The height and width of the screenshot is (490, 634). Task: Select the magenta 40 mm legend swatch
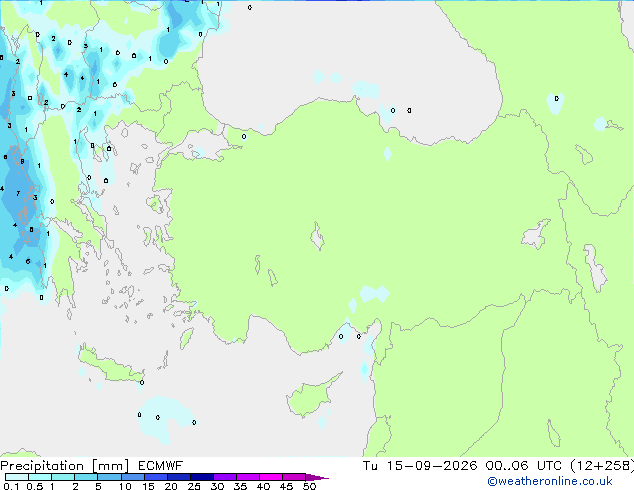pos(271,477)
